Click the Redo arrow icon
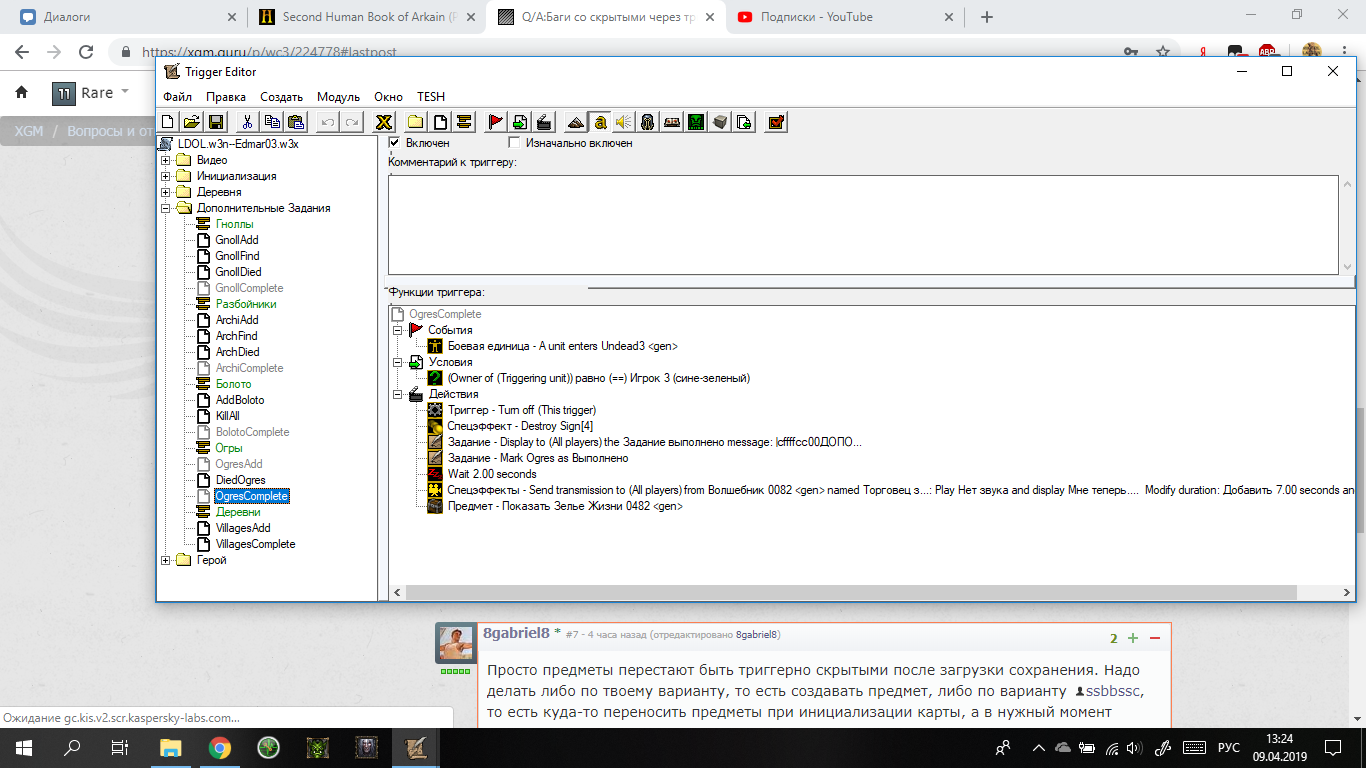 [x=352, y=122]
